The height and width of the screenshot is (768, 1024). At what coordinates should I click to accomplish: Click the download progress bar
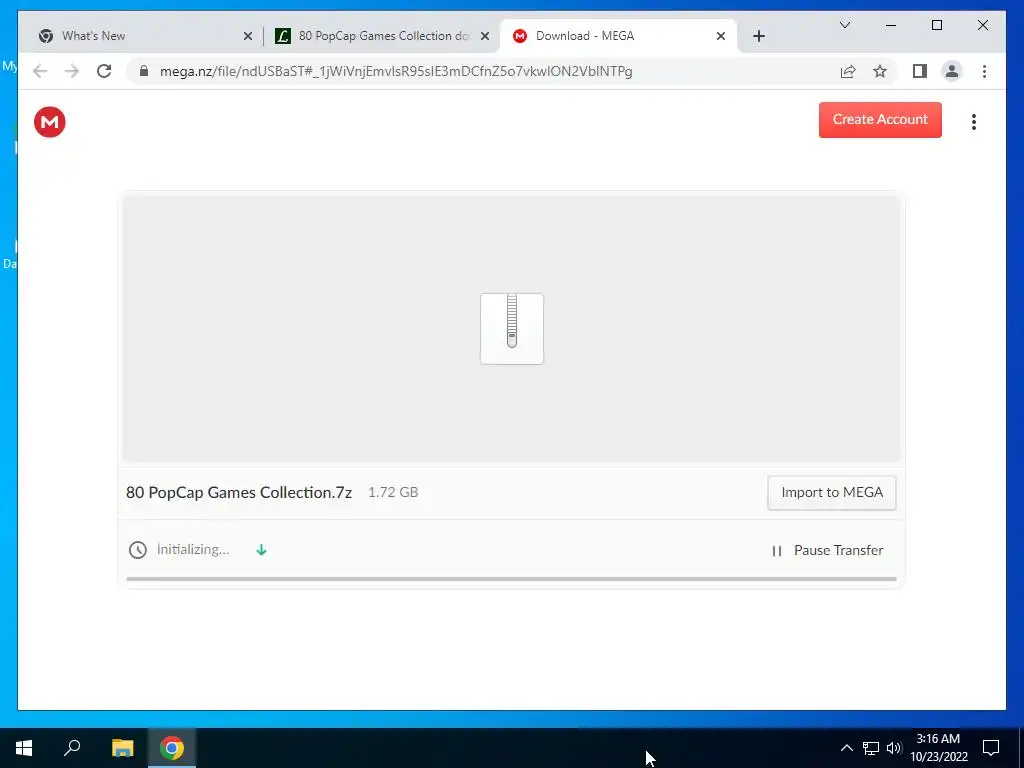(x=511, y=579)
